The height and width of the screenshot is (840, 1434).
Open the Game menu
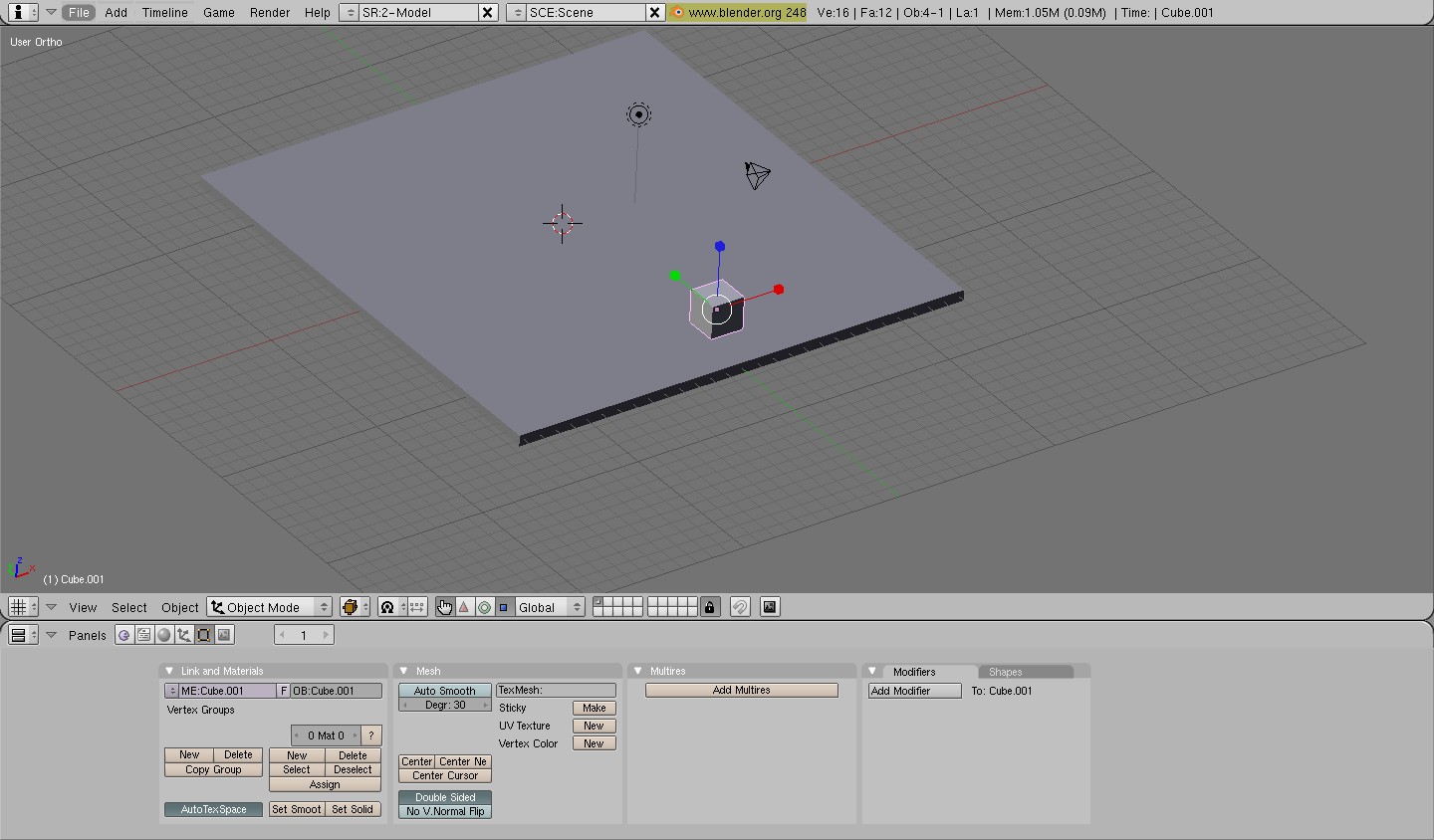tap(218, 12)
